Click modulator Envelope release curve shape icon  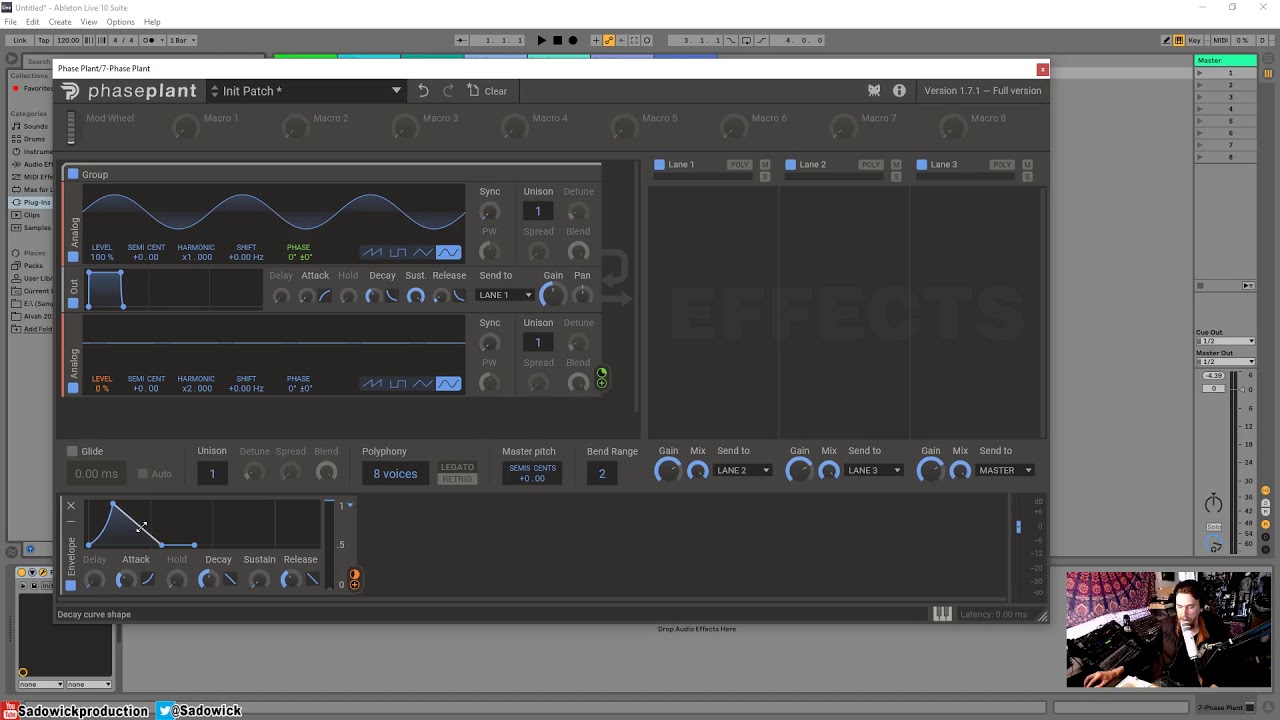[312, 580]
